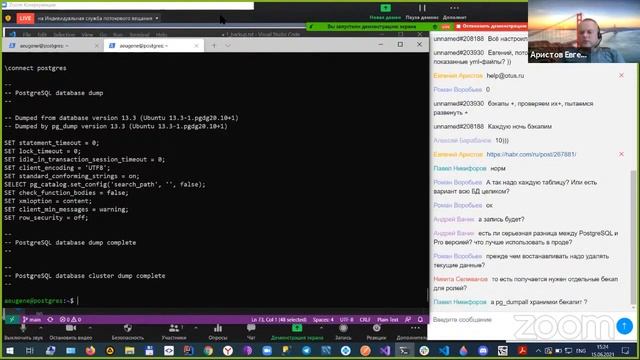The width and height of the screenshot is (640, 360).
Task: Open blue VS Code from the taskbar
Action: click(x=444, y=351)
